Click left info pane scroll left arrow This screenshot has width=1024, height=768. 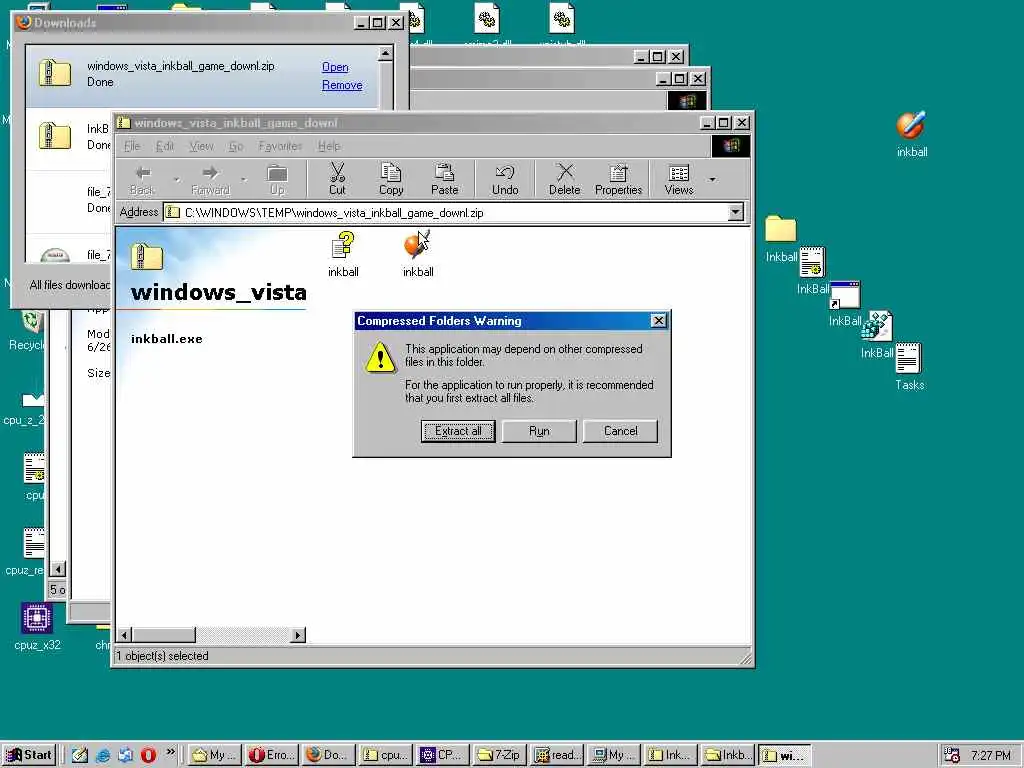click(x=124, y=635)
